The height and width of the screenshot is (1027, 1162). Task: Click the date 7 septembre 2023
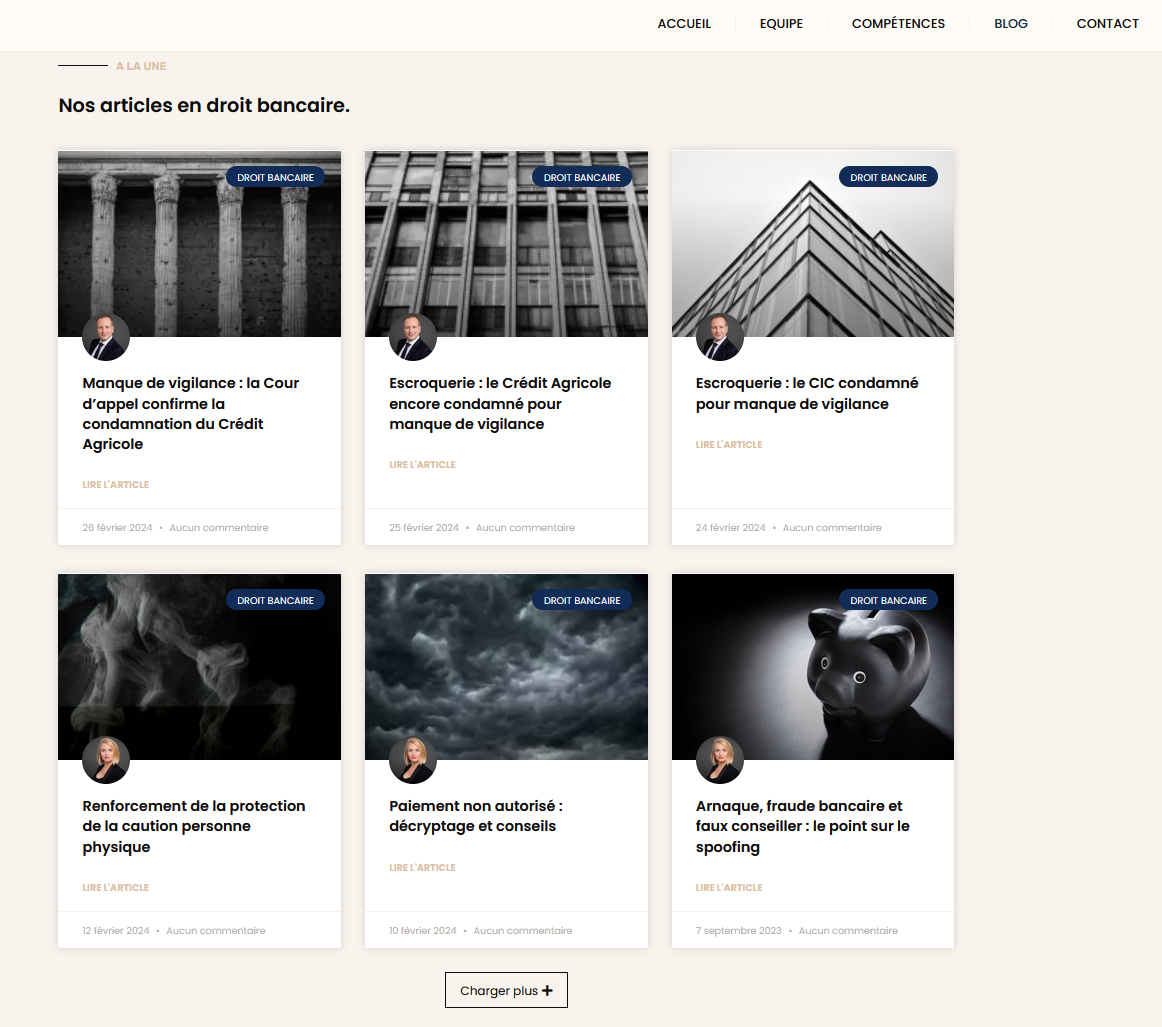click(x=739, y=931)
